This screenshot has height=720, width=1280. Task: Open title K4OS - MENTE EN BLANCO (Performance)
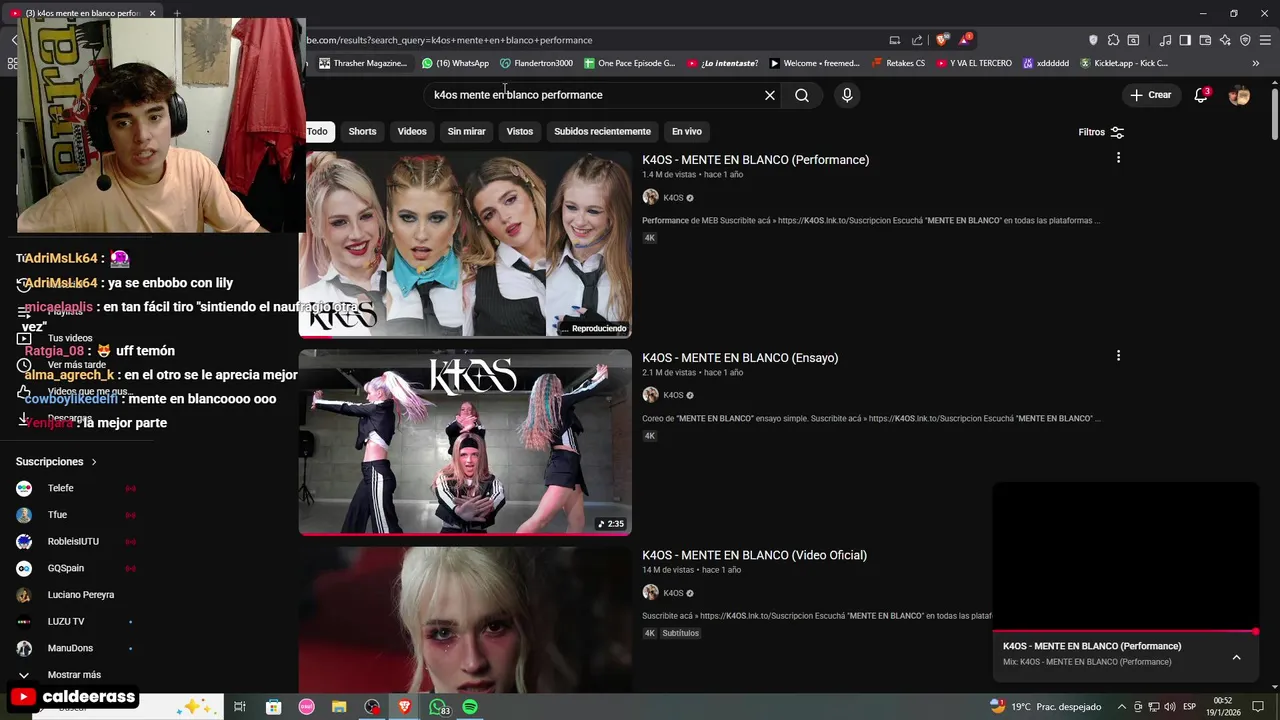pos(755,160)
